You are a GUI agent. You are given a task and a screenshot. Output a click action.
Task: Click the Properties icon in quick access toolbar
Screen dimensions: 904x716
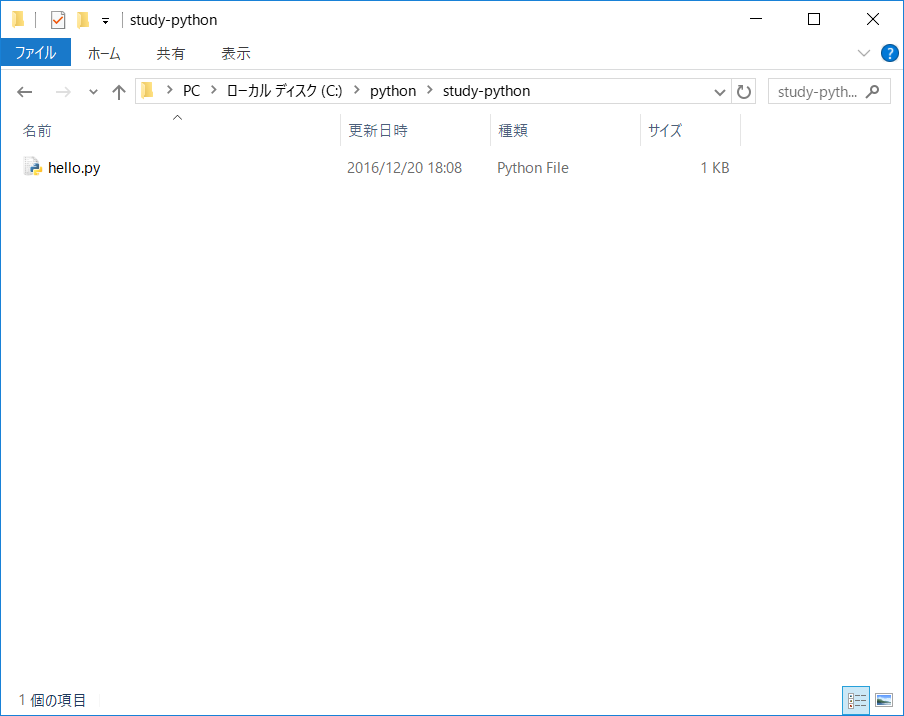click(58, 20)
